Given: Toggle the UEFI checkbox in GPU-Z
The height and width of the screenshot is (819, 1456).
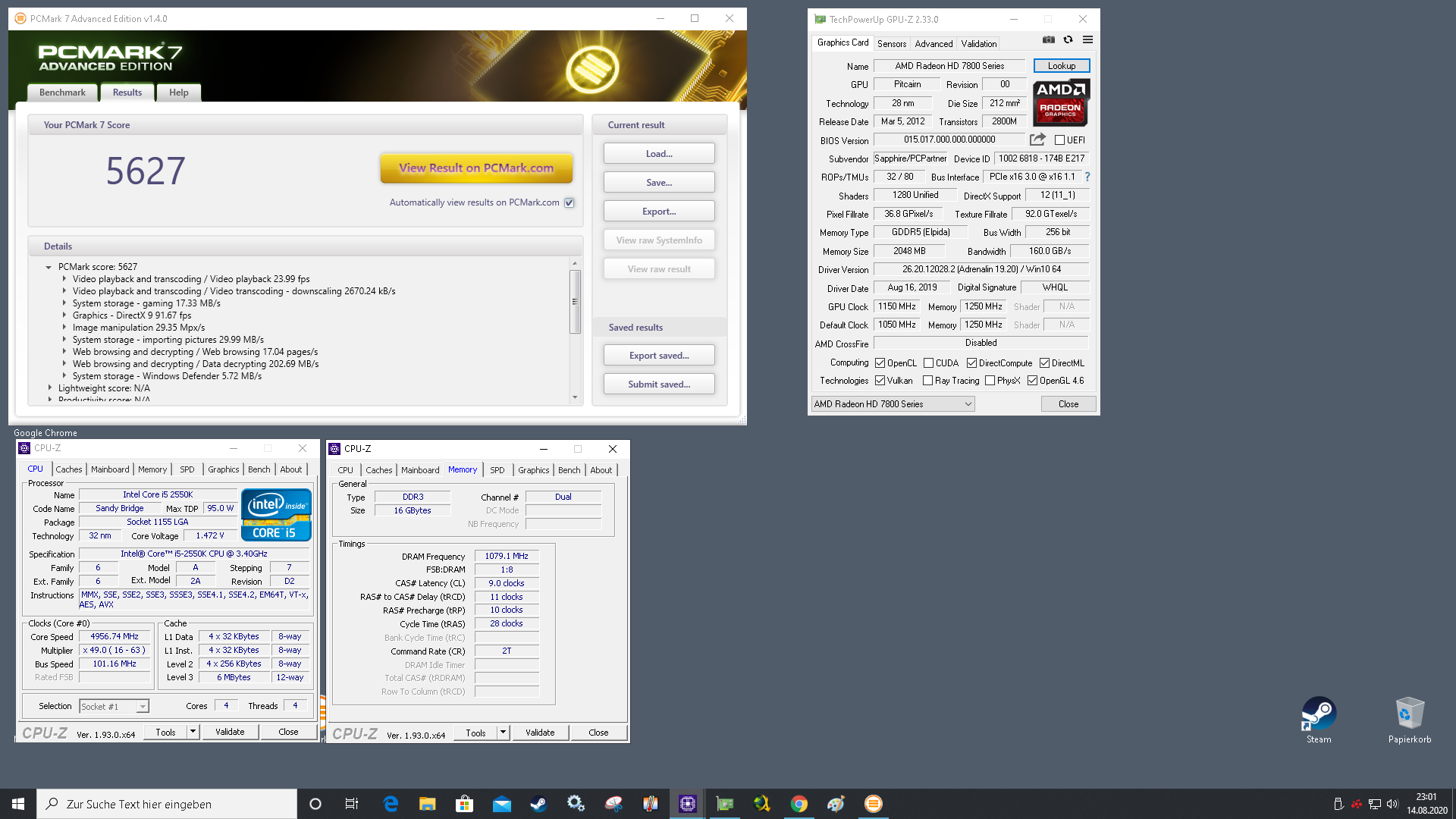Looking at the screenshot, I should pos(1059,140).
